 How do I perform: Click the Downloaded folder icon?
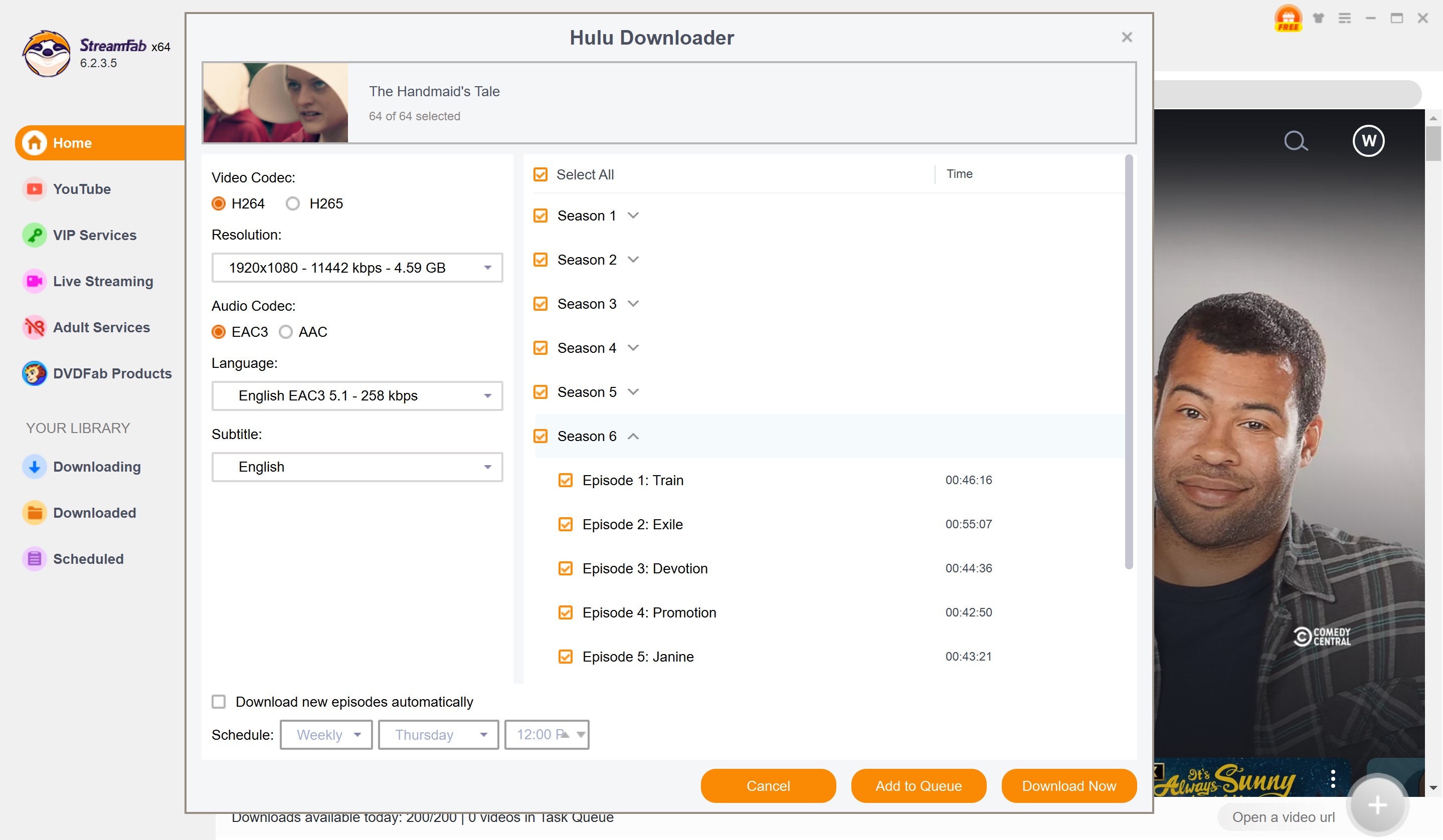[35, 513]
